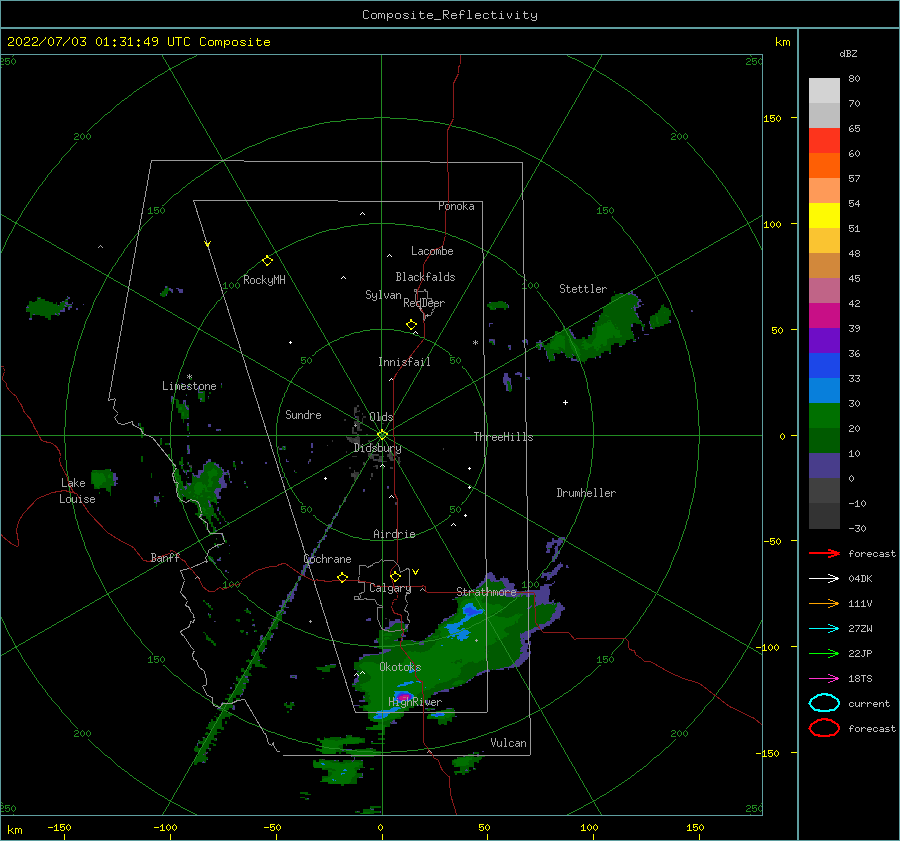The height and width of the screenshot is (841, 900).
Task: Click the Okotoks city label
Action: [x=400, y=667]
